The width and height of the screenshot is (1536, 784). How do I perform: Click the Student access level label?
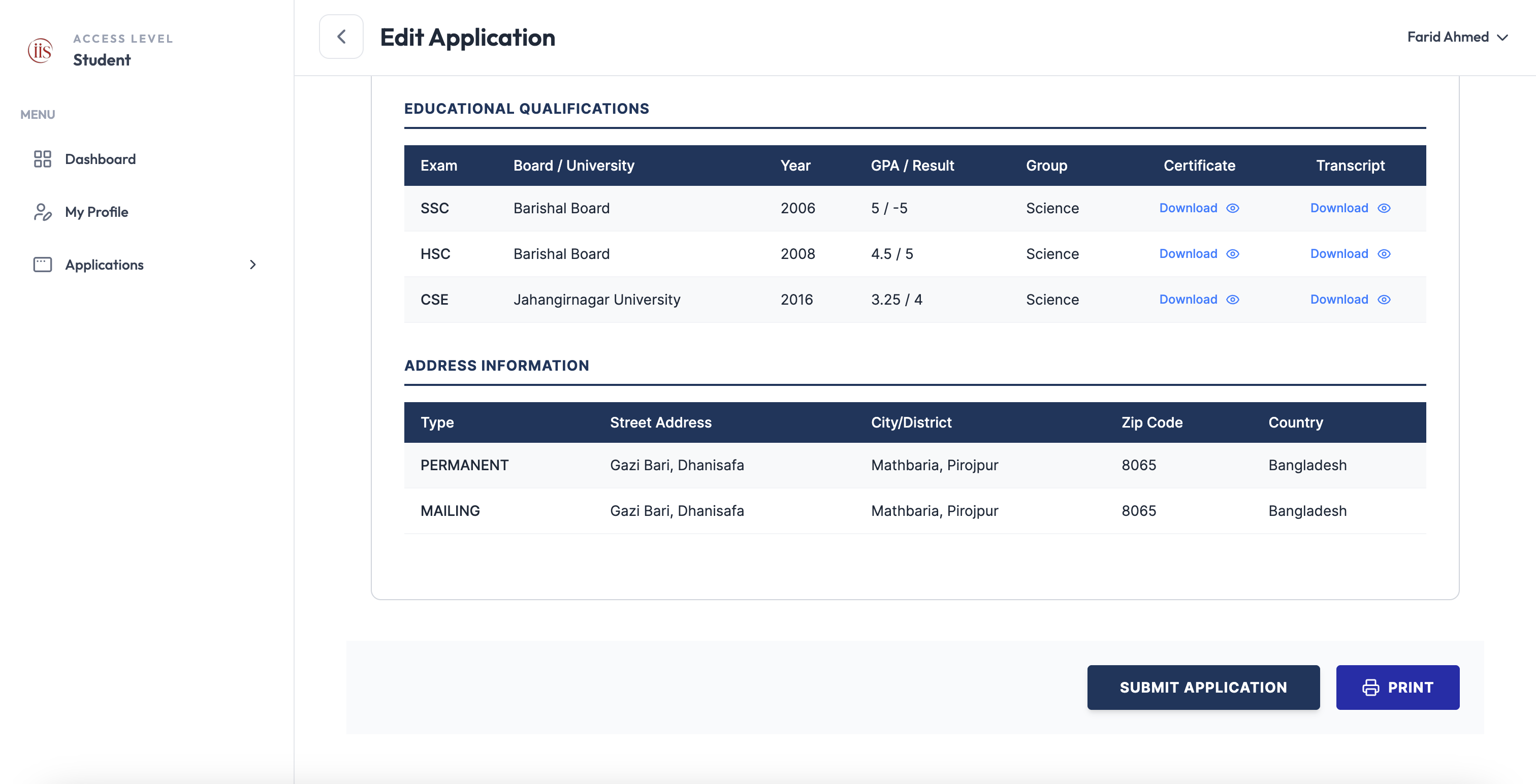pyautogui.click(x=102, y=59)
